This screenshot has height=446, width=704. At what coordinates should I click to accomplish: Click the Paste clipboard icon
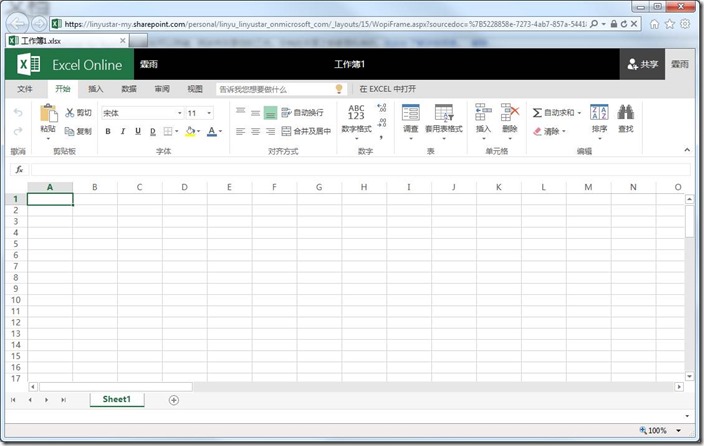48,114
